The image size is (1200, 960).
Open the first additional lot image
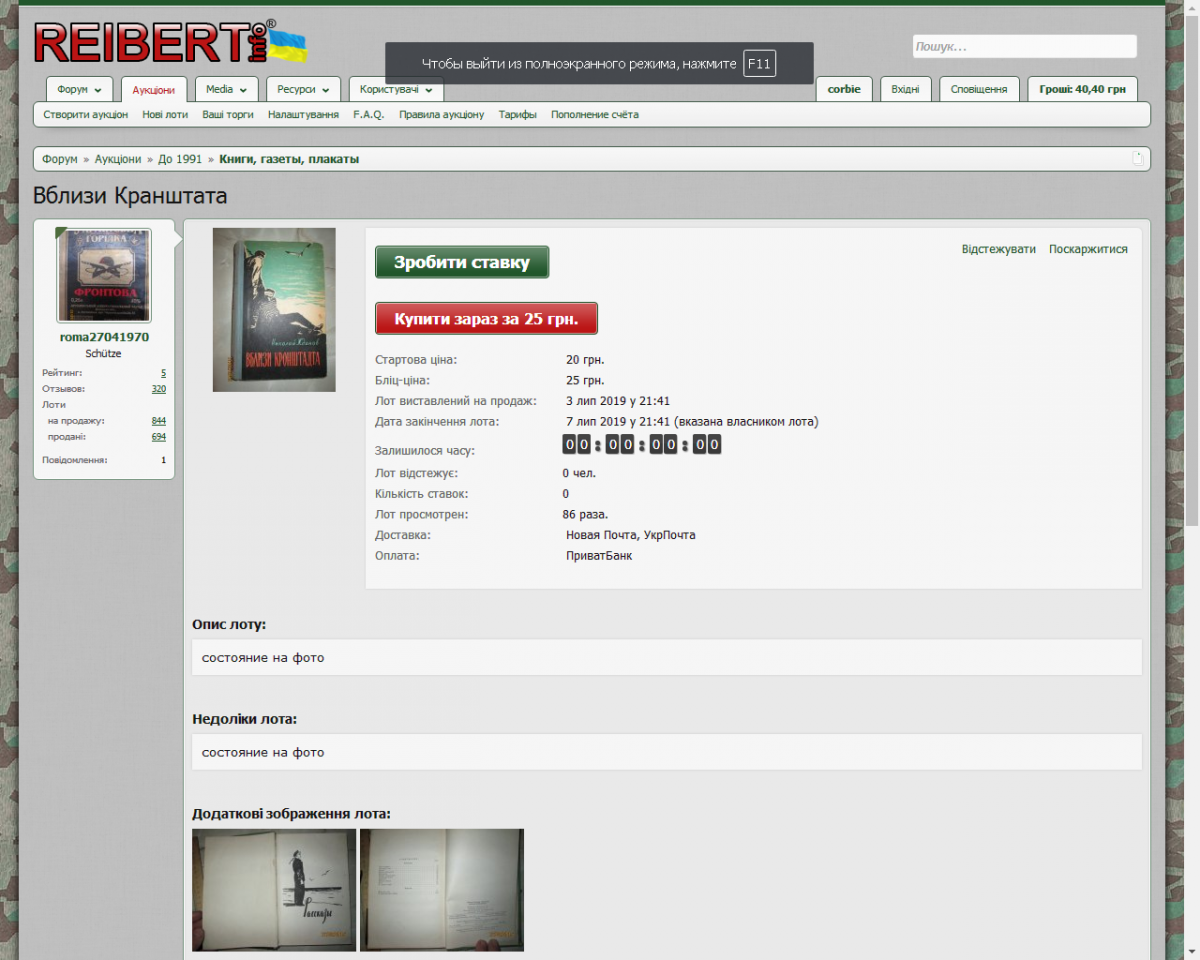click(x=274, y=890)
